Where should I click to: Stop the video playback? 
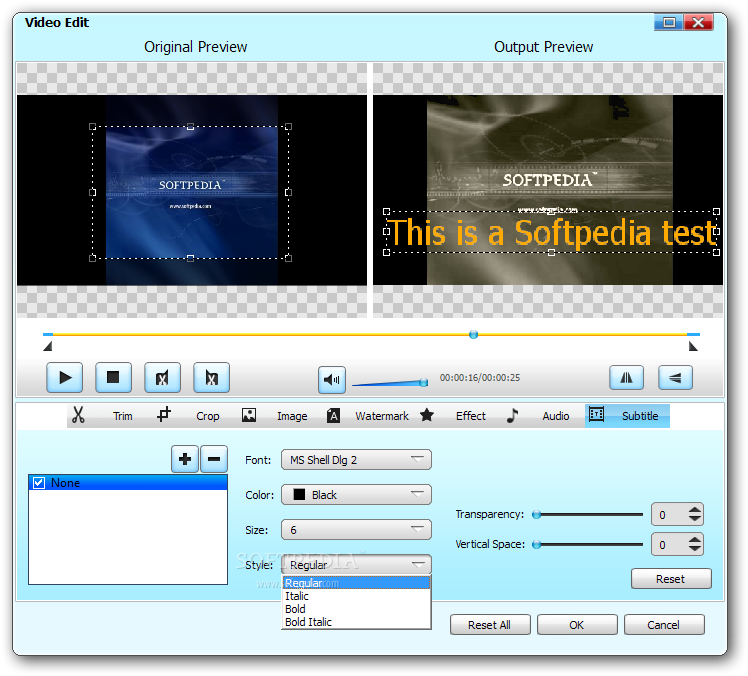point(114,378)
